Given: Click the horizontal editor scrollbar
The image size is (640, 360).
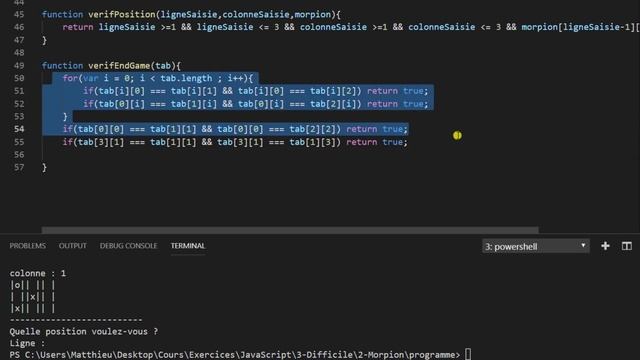Looking at the screenshot, I should coord(290,230).
